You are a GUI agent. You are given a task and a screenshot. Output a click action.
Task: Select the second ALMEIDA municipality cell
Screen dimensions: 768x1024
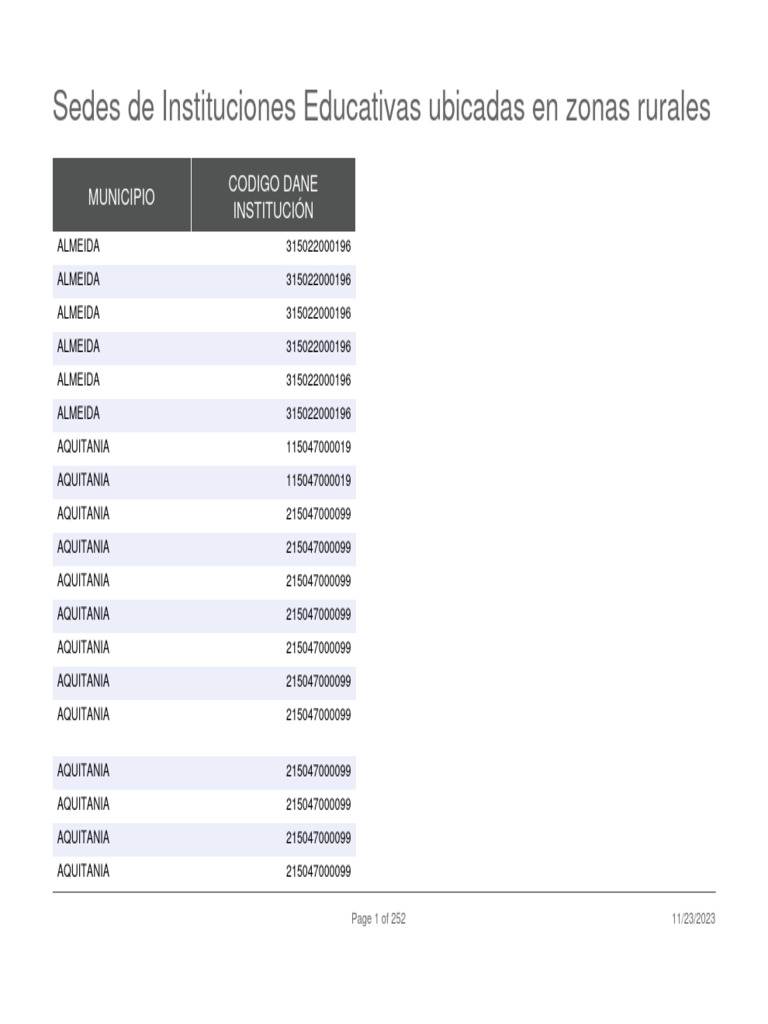79,279
